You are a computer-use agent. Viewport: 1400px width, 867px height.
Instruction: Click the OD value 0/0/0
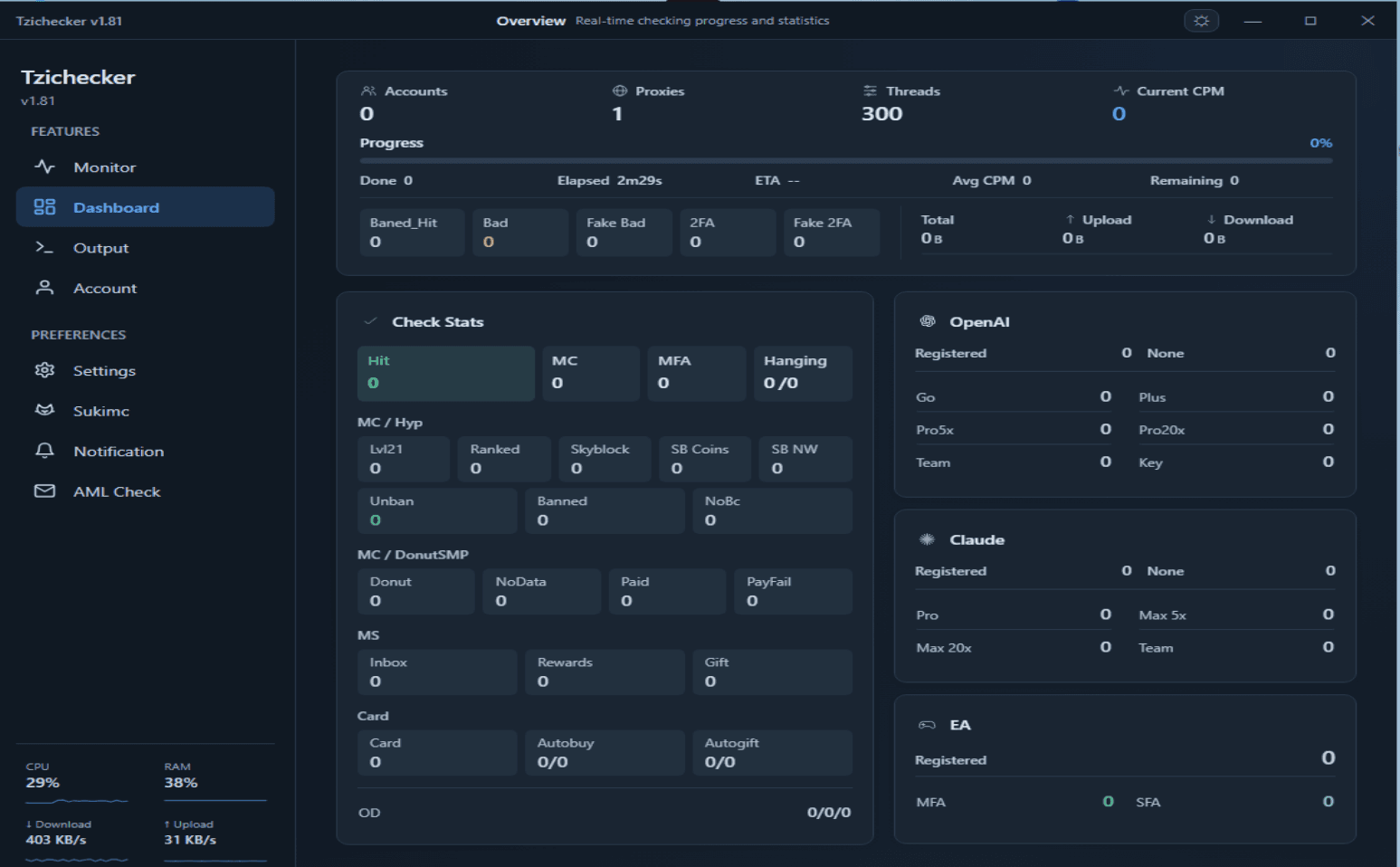(829, 813)
